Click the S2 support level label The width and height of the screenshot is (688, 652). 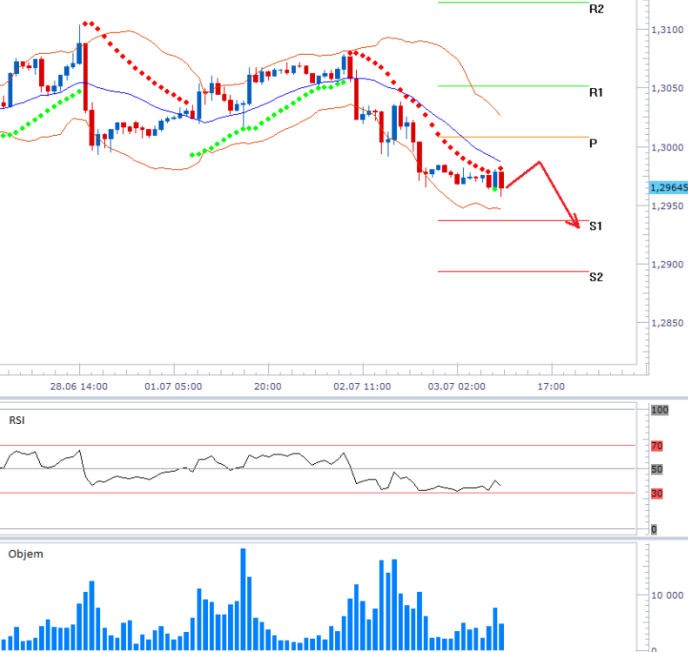pyautogui.click(x=596, y=277)
